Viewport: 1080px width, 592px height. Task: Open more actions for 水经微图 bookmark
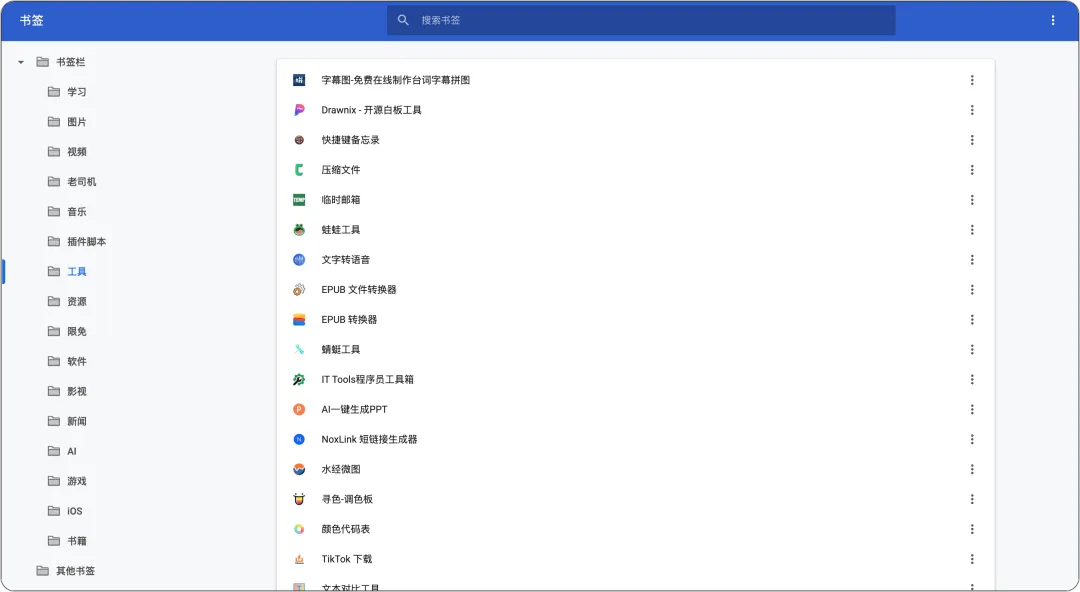[x=972, y=469]
